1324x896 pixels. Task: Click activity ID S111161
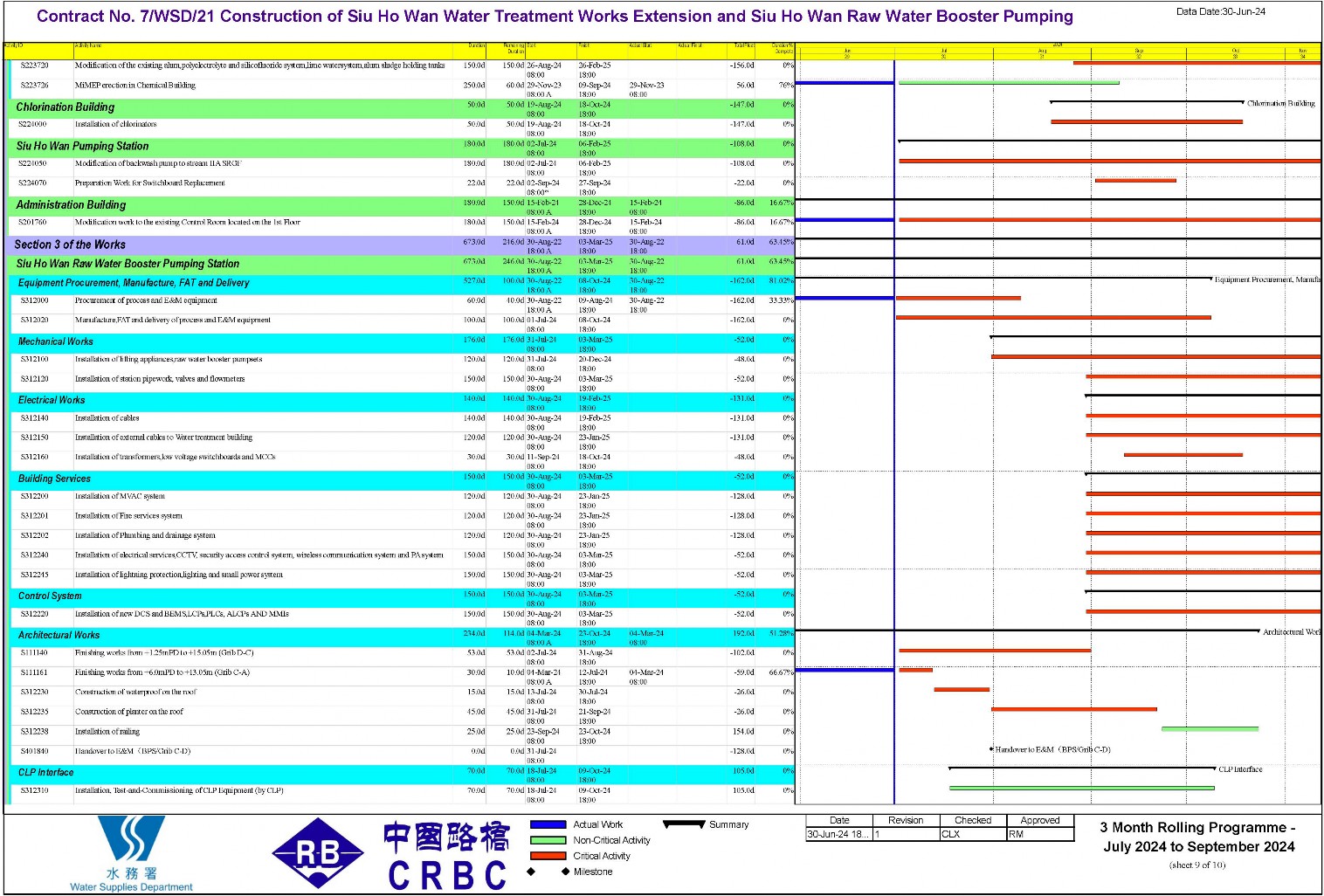tap(34, 672)
